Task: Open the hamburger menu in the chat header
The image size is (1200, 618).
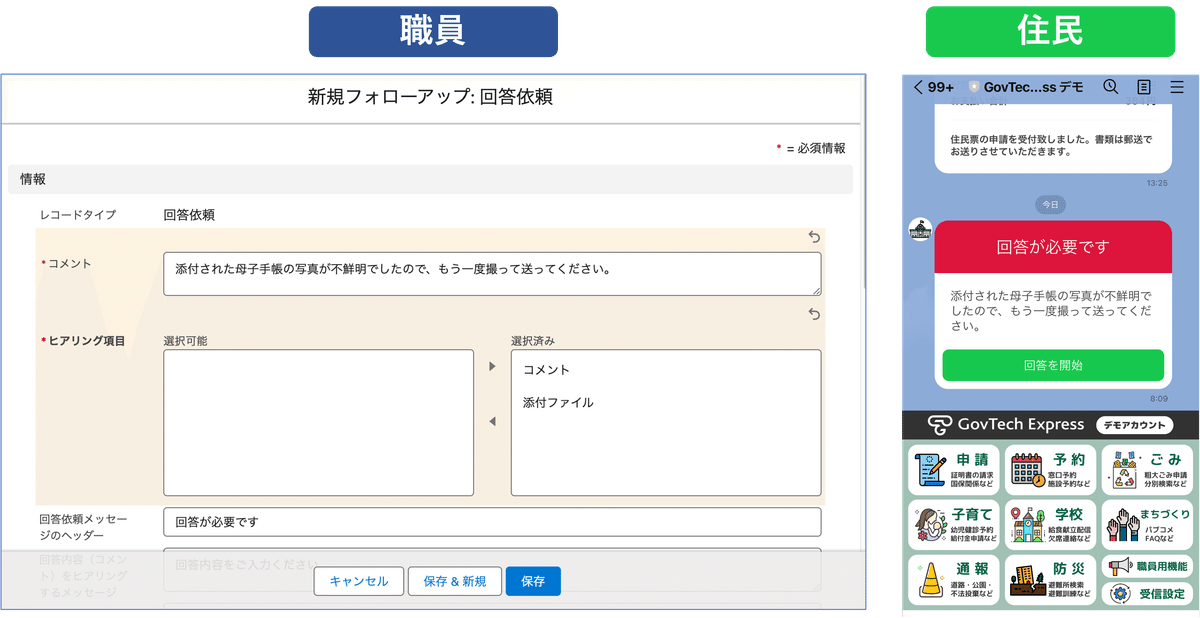Action: point(1176,87)
